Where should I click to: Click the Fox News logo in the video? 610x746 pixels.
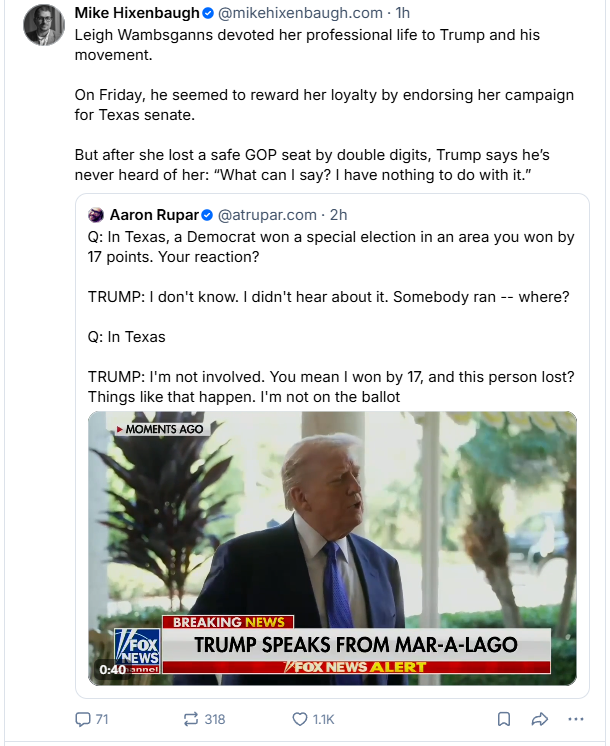coord(134,649)
